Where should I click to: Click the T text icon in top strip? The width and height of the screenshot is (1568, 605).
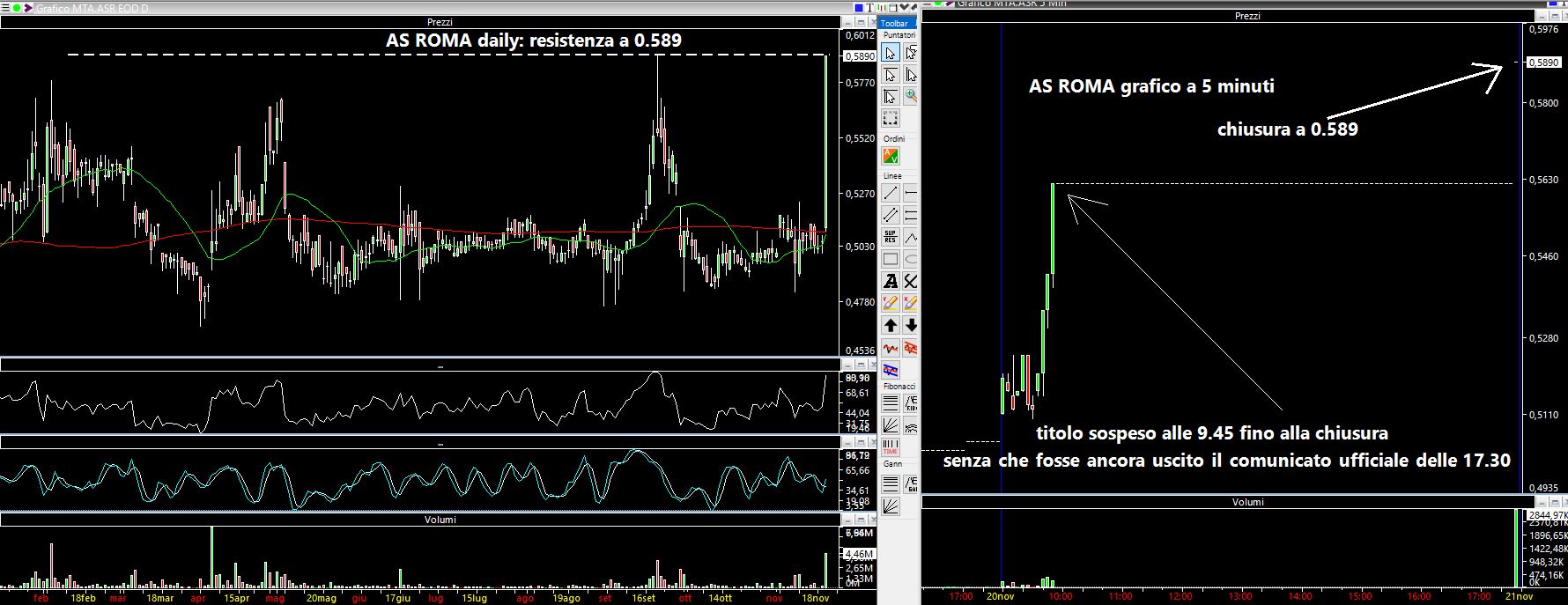coord(870,7)
